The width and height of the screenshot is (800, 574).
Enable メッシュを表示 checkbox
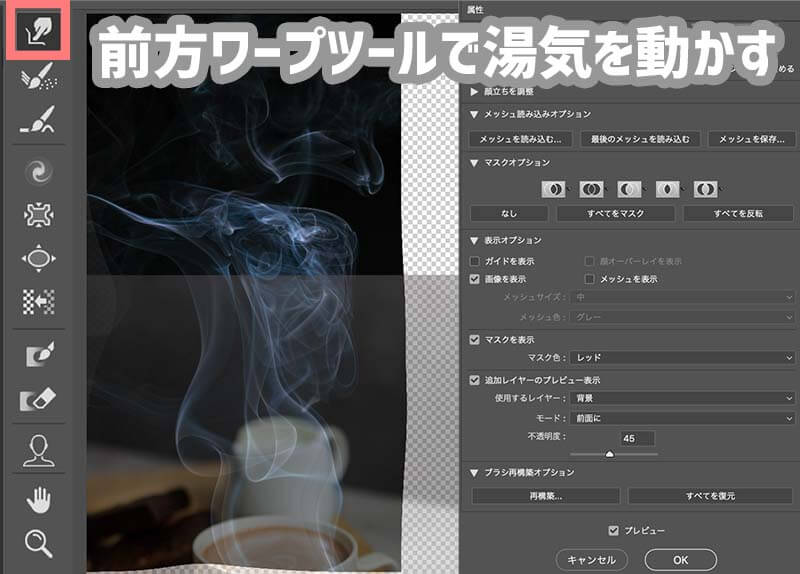589,279
